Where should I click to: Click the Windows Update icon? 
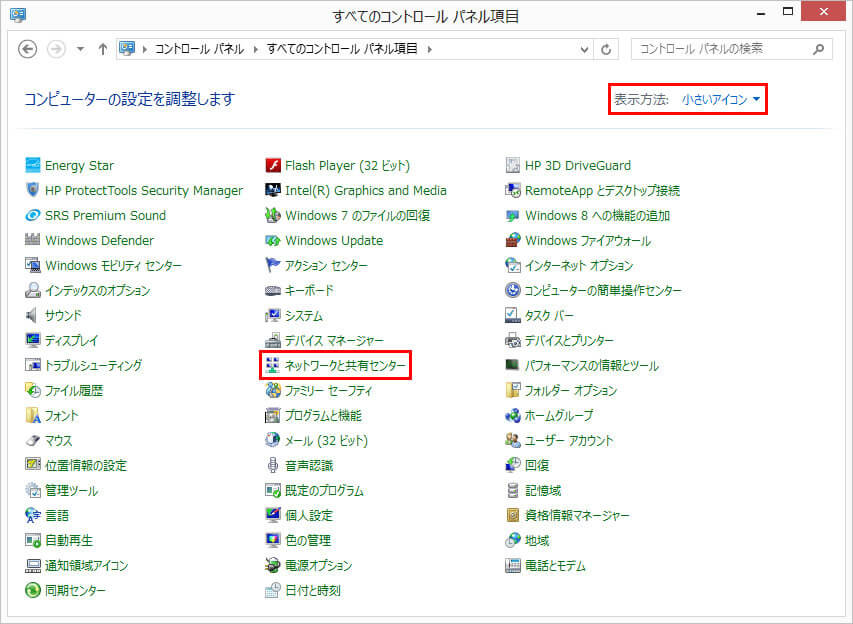tap(273, 240)
